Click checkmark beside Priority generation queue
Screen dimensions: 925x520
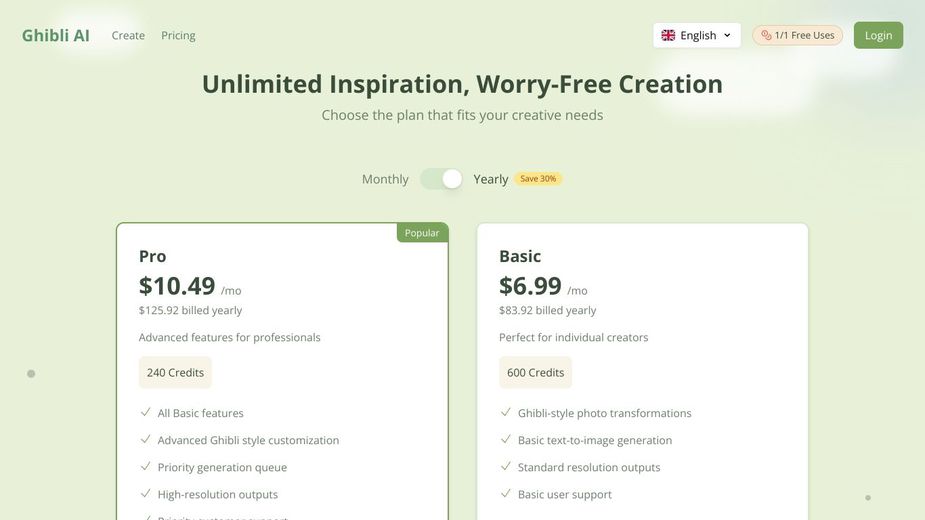point(146,466)
